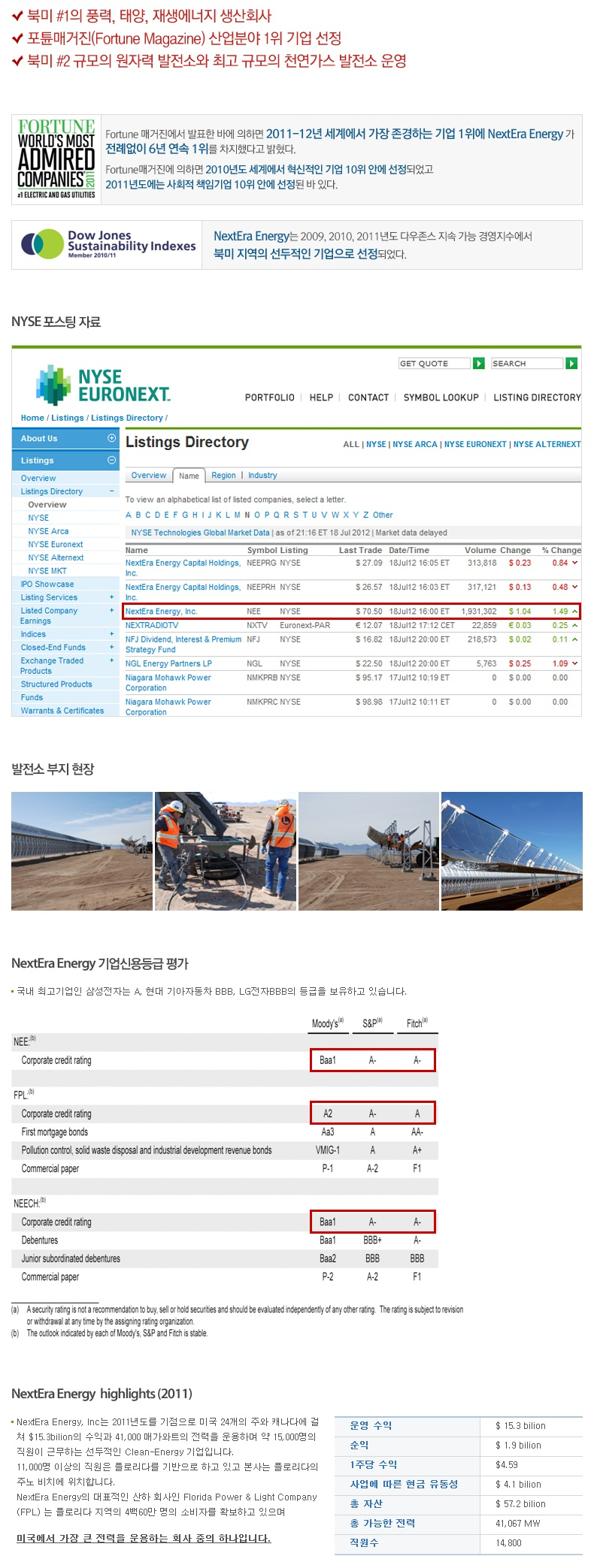Focus the GET QUOTE input field
This screenshot has width=594, height=1568.
click(434, 364)
